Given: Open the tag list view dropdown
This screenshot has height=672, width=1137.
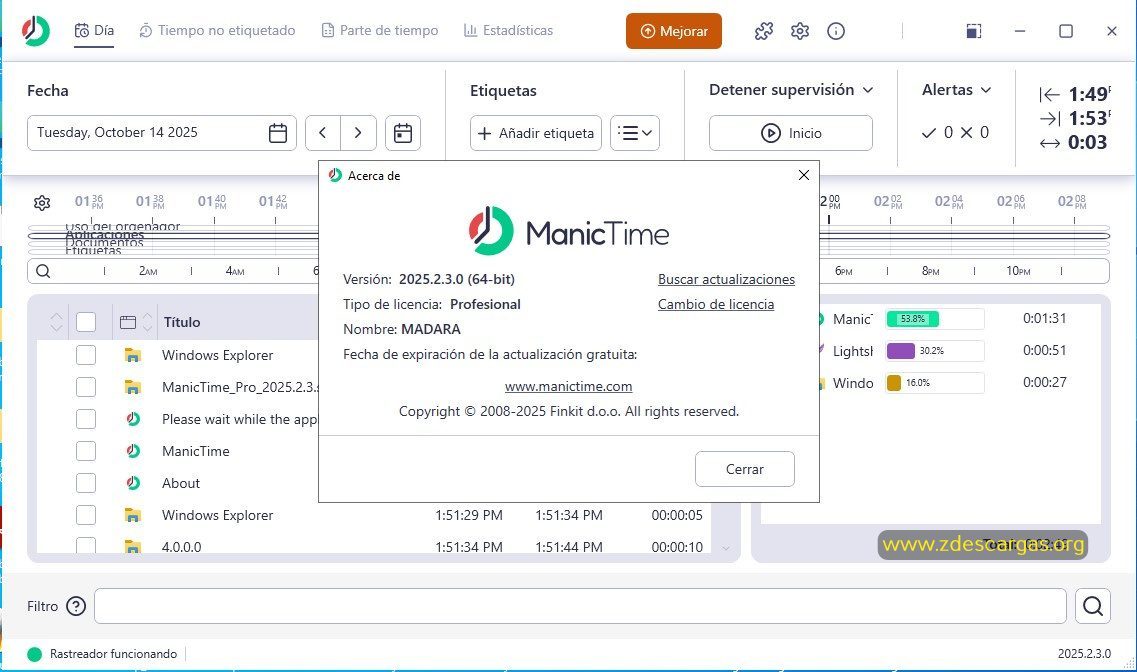Looking at the screenshot, I should coord(634,133).
